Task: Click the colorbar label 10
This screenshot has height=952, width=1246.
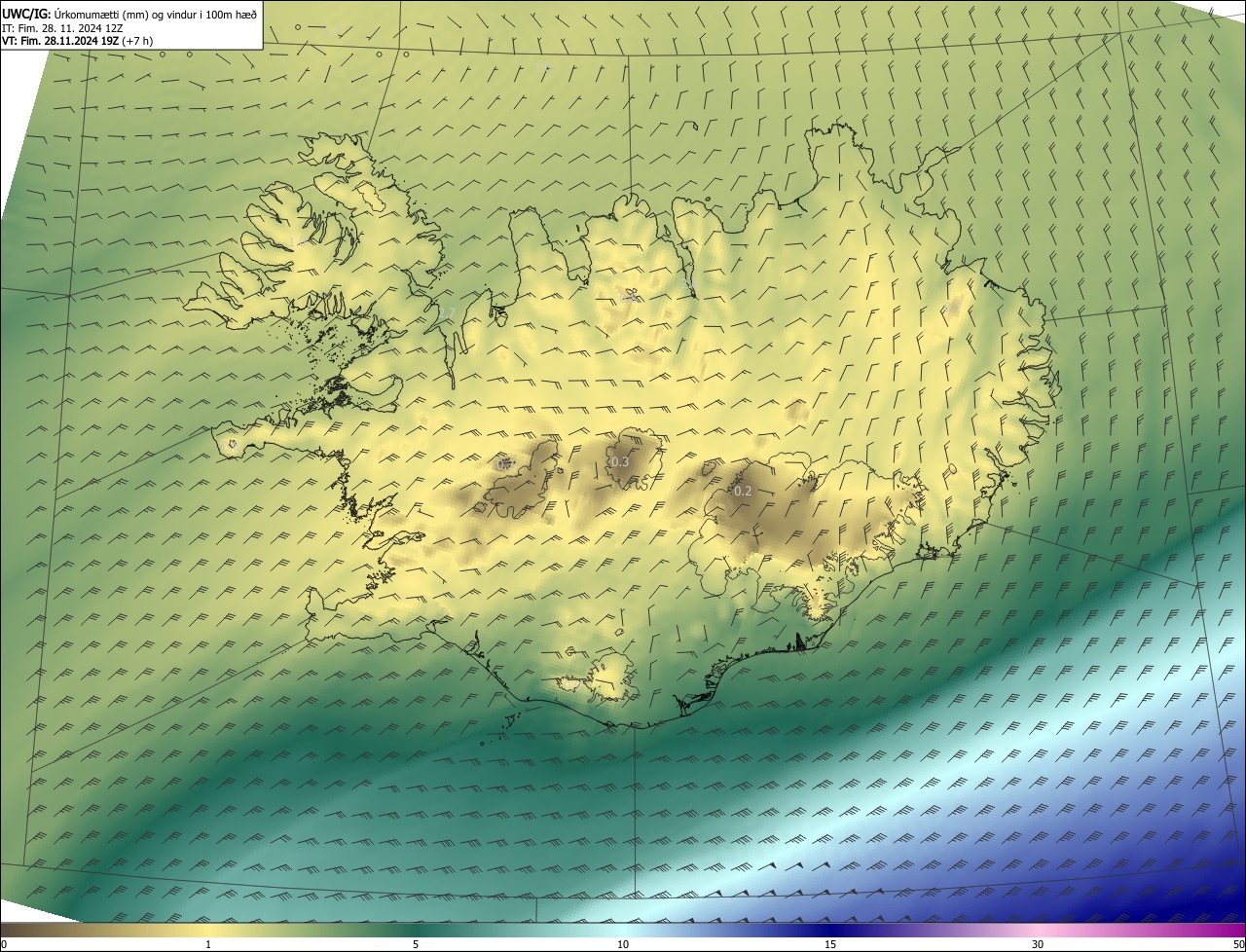Action: pyautogui.click(x=623, y=944)
